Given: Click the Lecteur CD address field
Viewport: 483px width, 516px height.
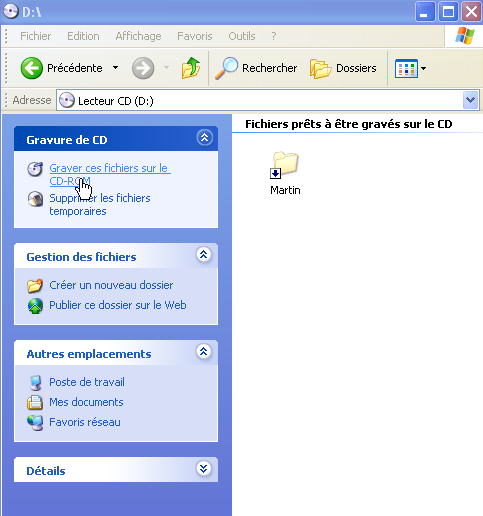Looking at the screenshot, I should [260, 100].
